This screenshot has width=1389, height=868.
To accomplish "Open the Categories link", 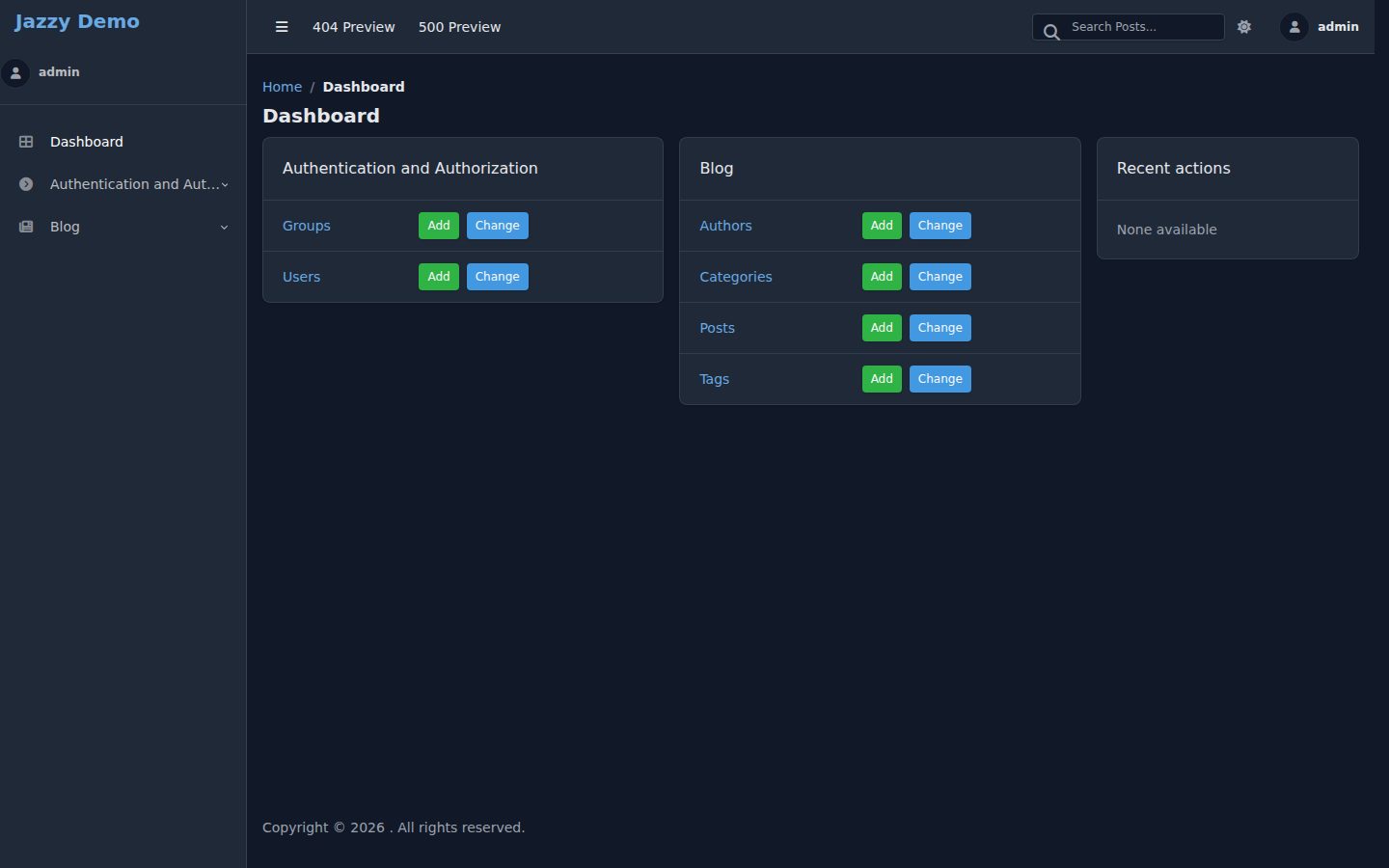I will [x=736, y=277].
